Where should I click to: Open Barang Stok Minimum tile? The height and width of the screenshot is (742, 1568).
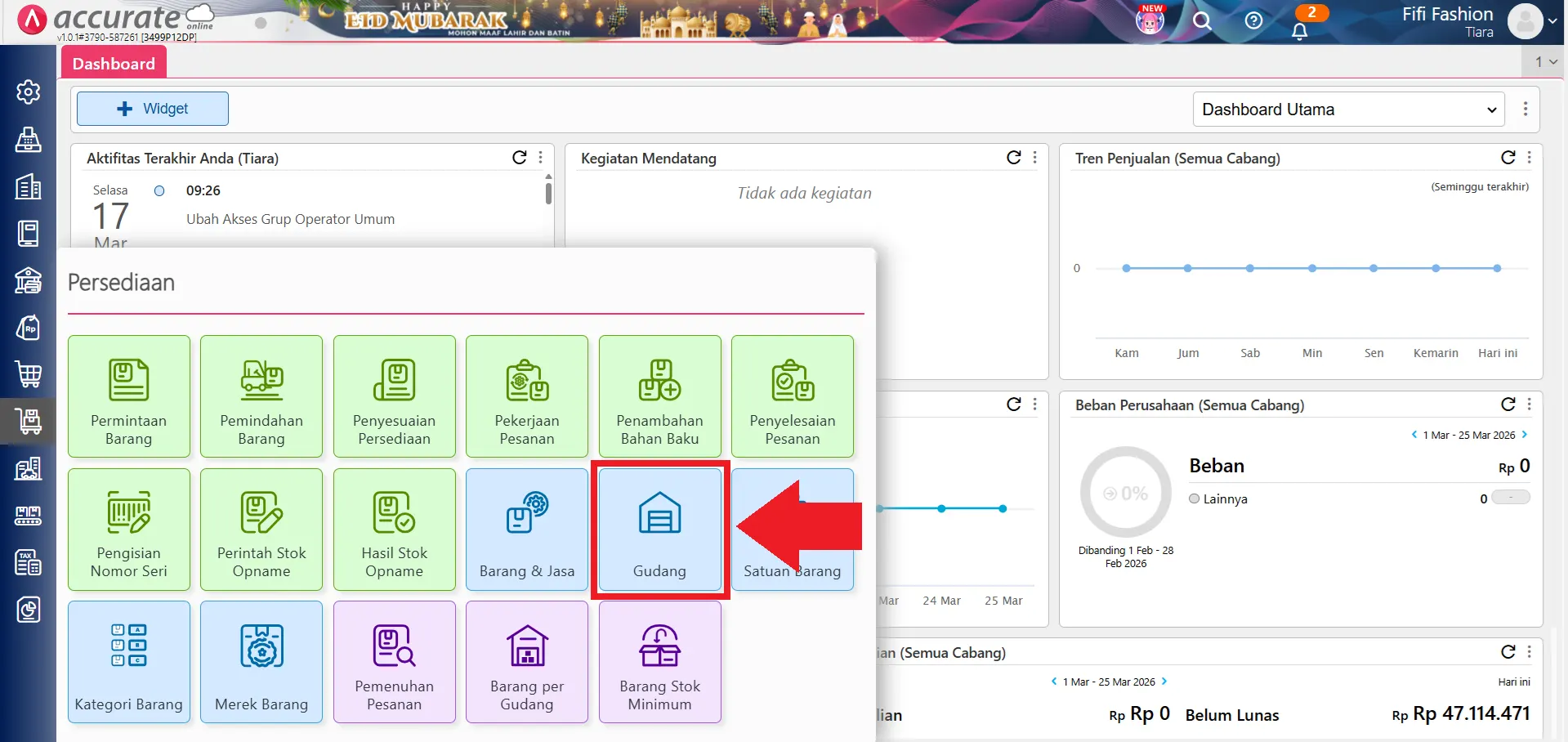pos(659,662)
